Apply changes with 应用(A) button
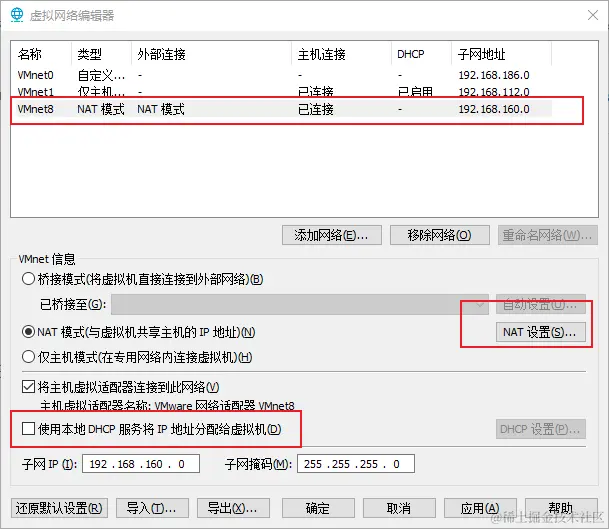Screen dimensions: 609x529 click(x=480, y=508)
